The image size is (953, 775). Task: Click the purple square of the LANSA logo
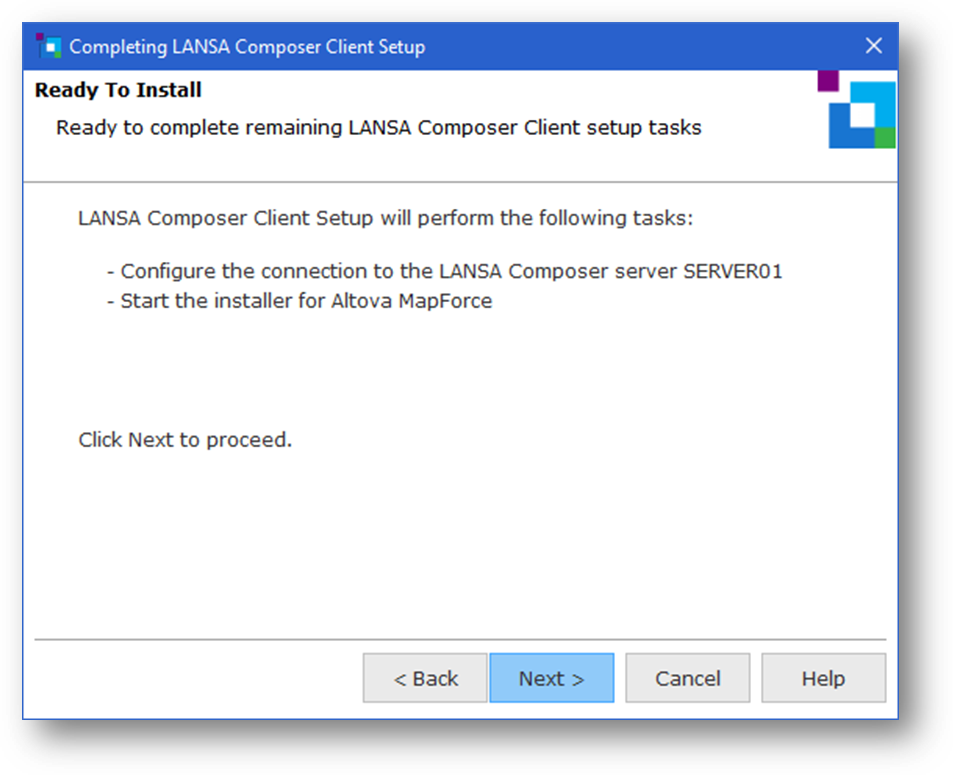point(828,80)
